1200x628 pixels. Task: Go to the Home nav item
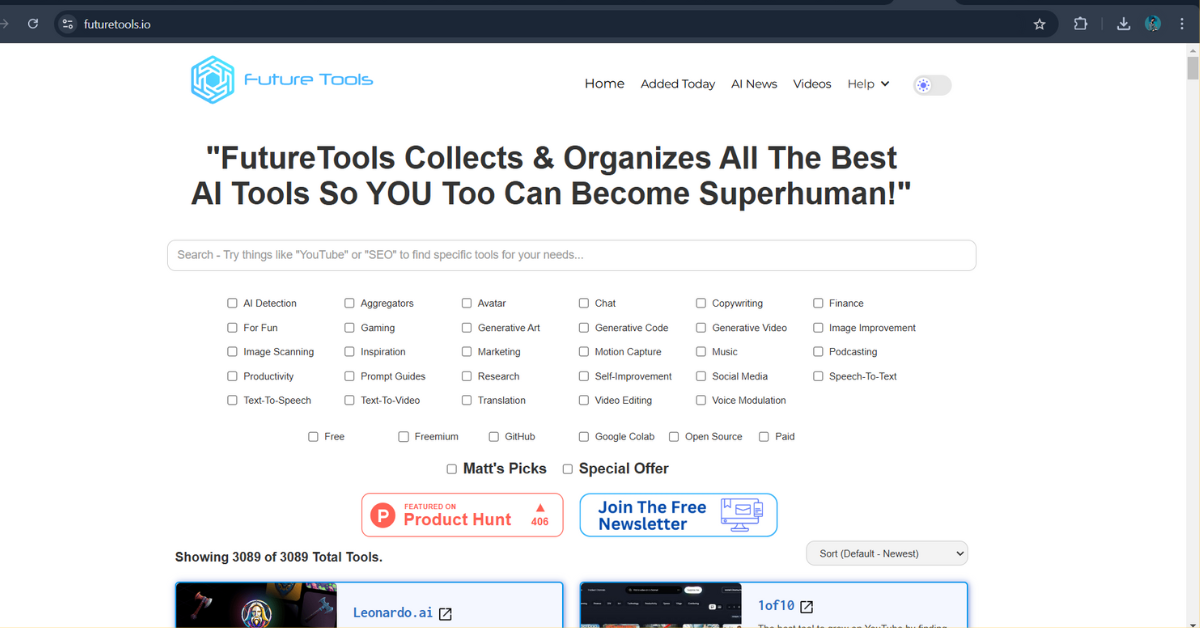click(604, 84)
